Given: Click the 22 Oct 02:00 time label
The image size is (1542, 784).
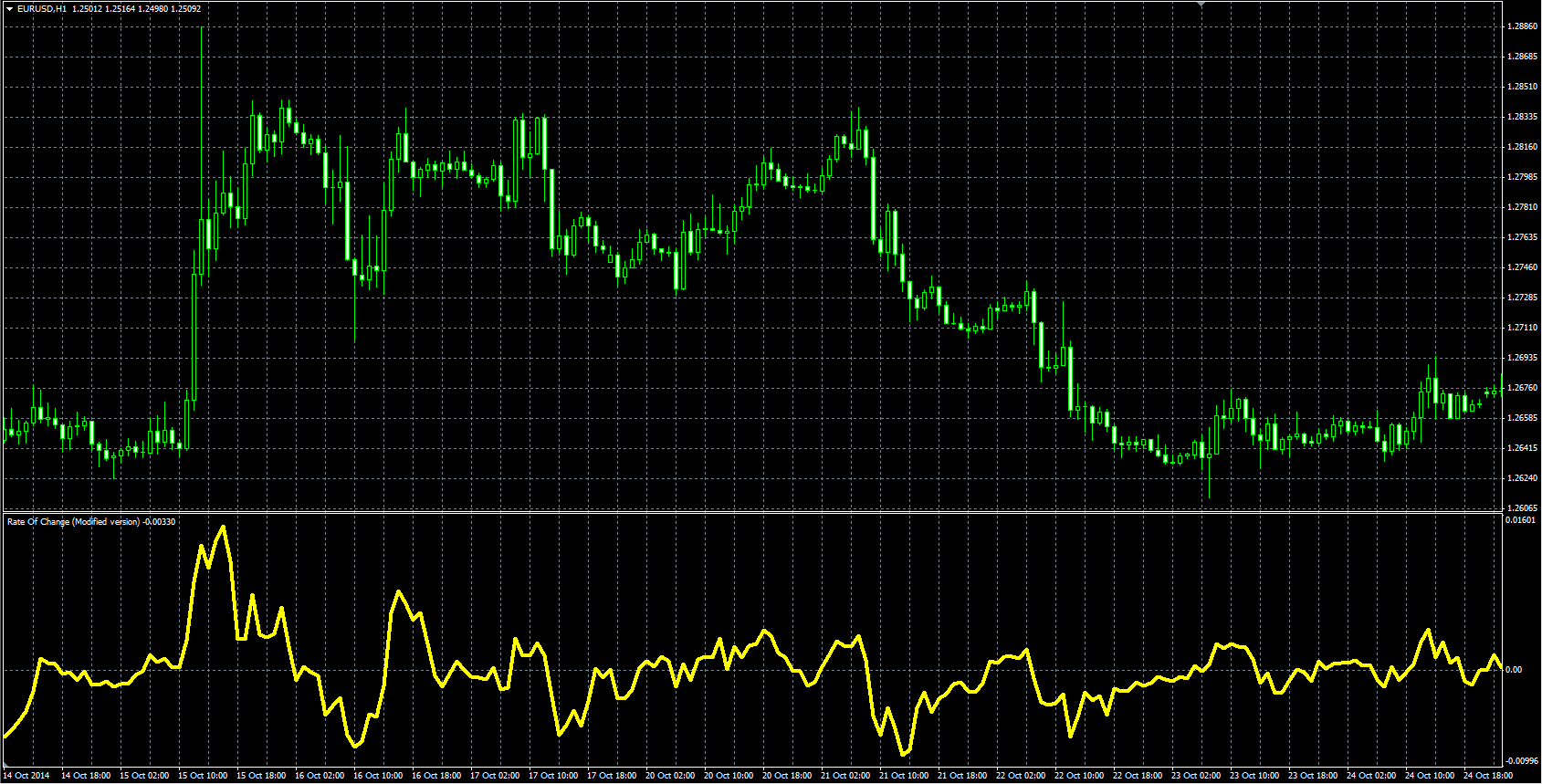Looking at the screenshot, I should coord(1021,776).
